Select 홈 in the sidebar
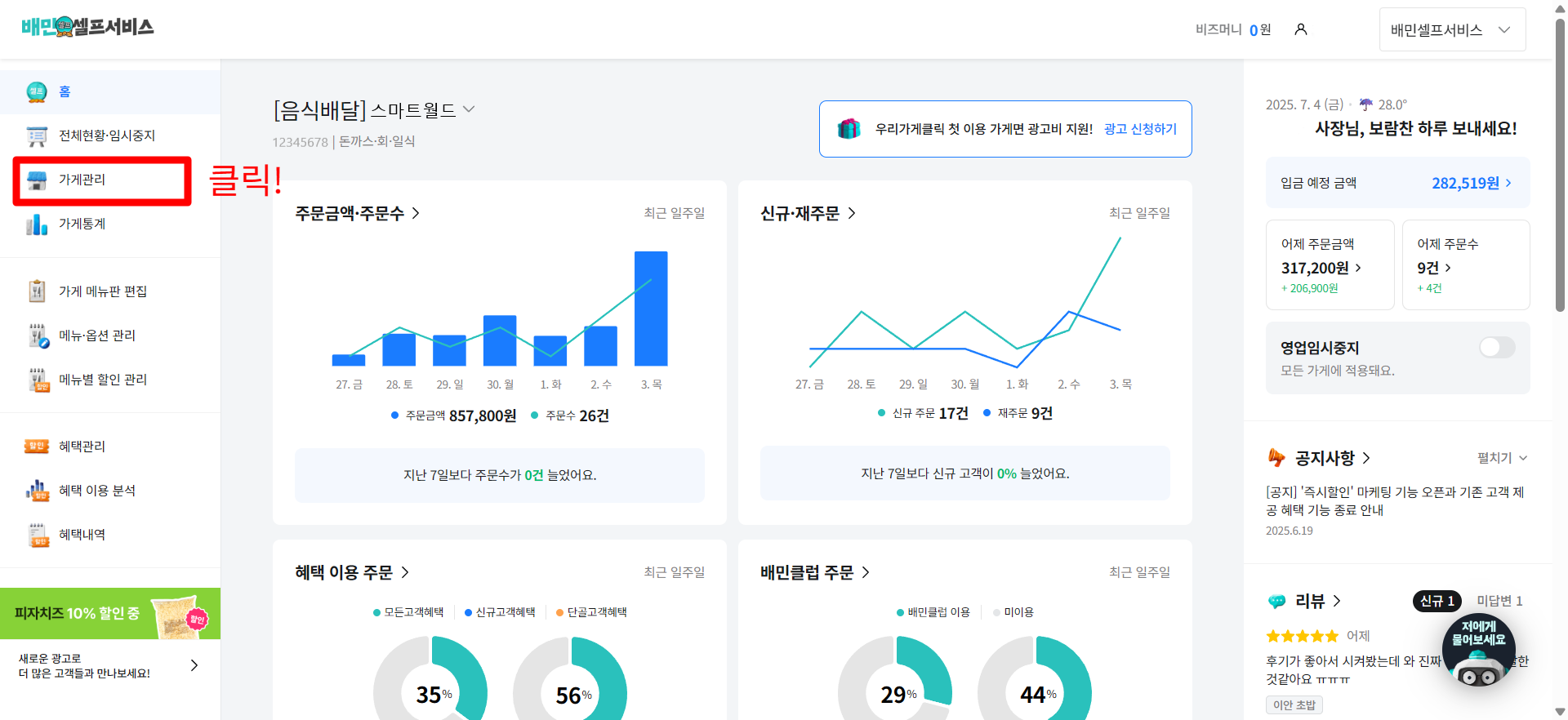The height and width of the screenshot is (720, 1568). pyautogui.click(x=110, y=91)
